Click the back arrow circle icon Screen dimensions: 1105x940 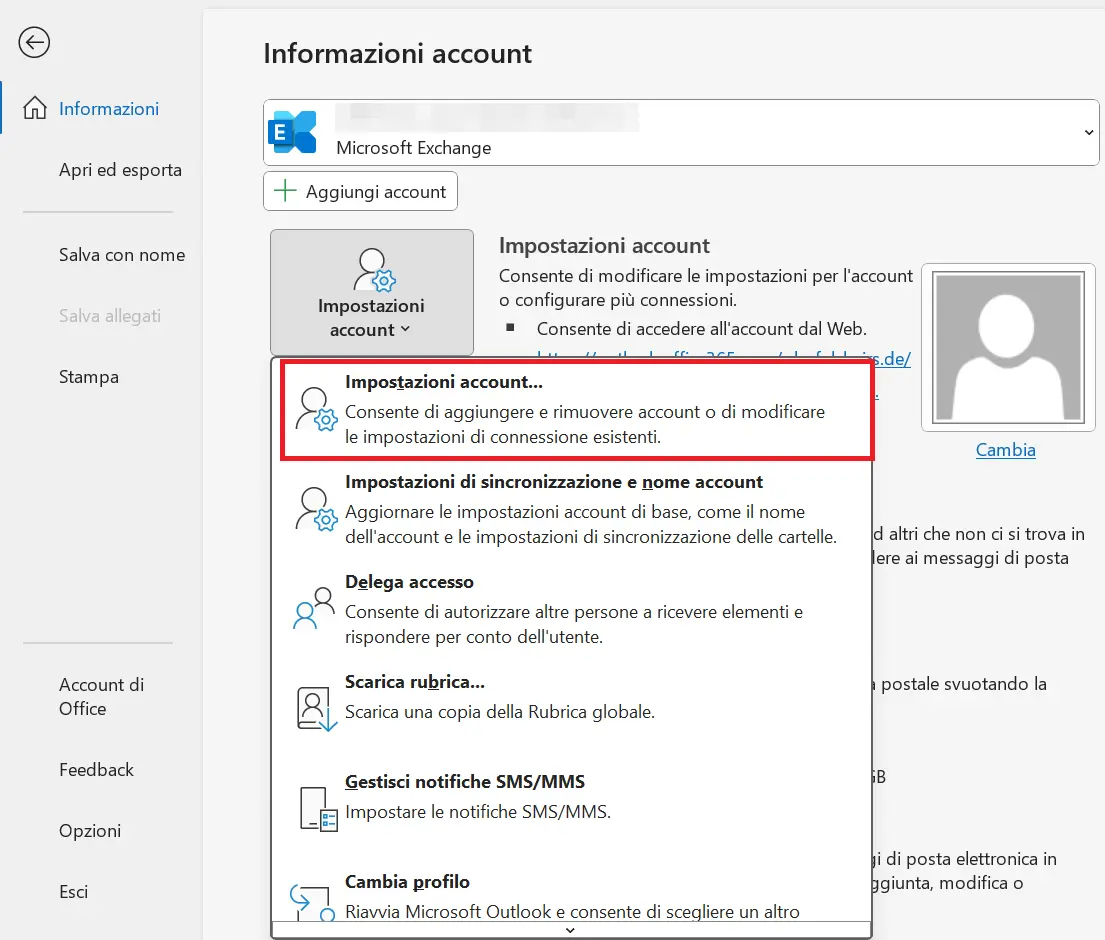coord(34,42)
